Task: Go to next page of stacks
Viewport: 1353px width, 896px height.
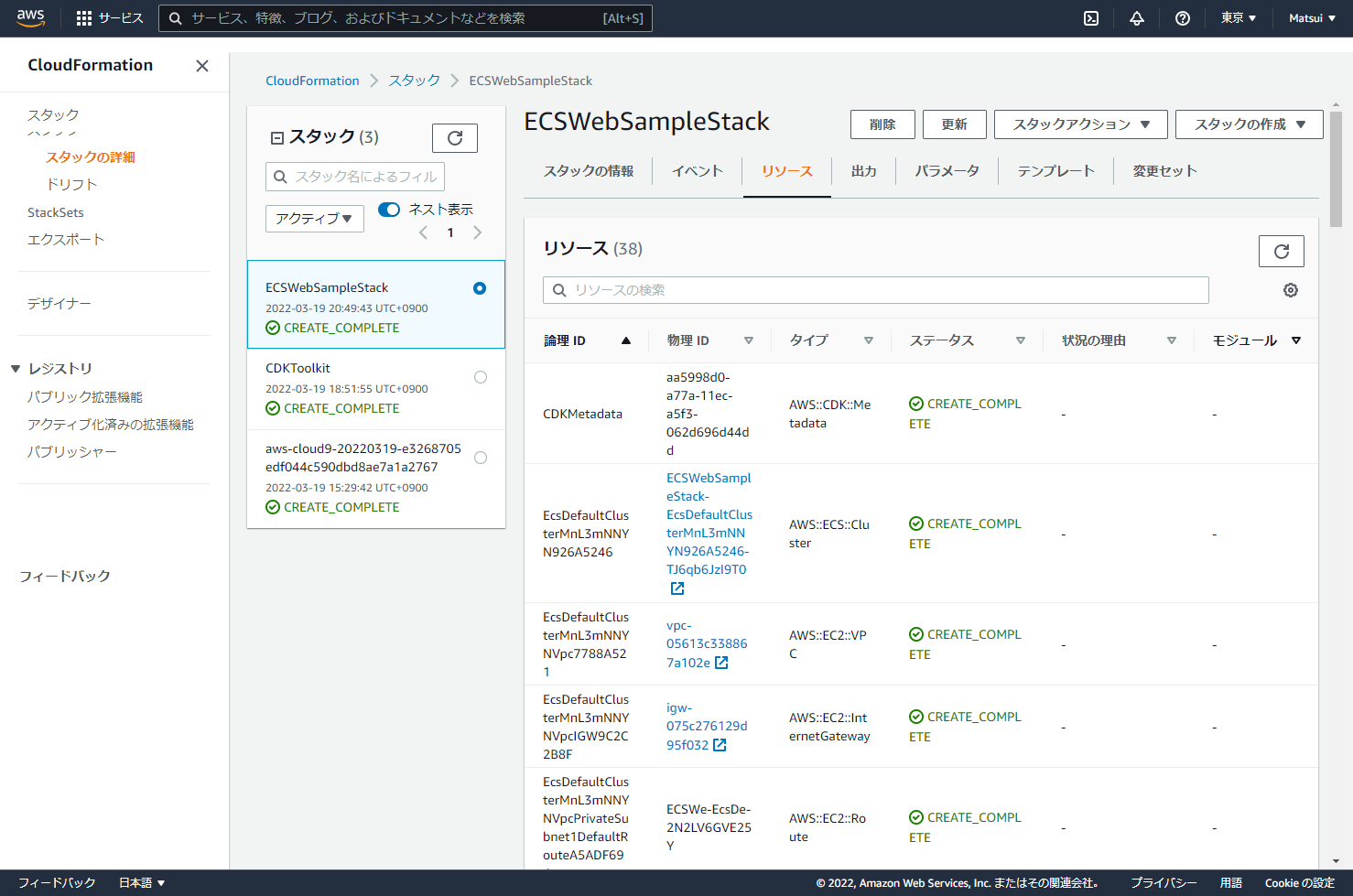Action: click(x=477, y=232)
